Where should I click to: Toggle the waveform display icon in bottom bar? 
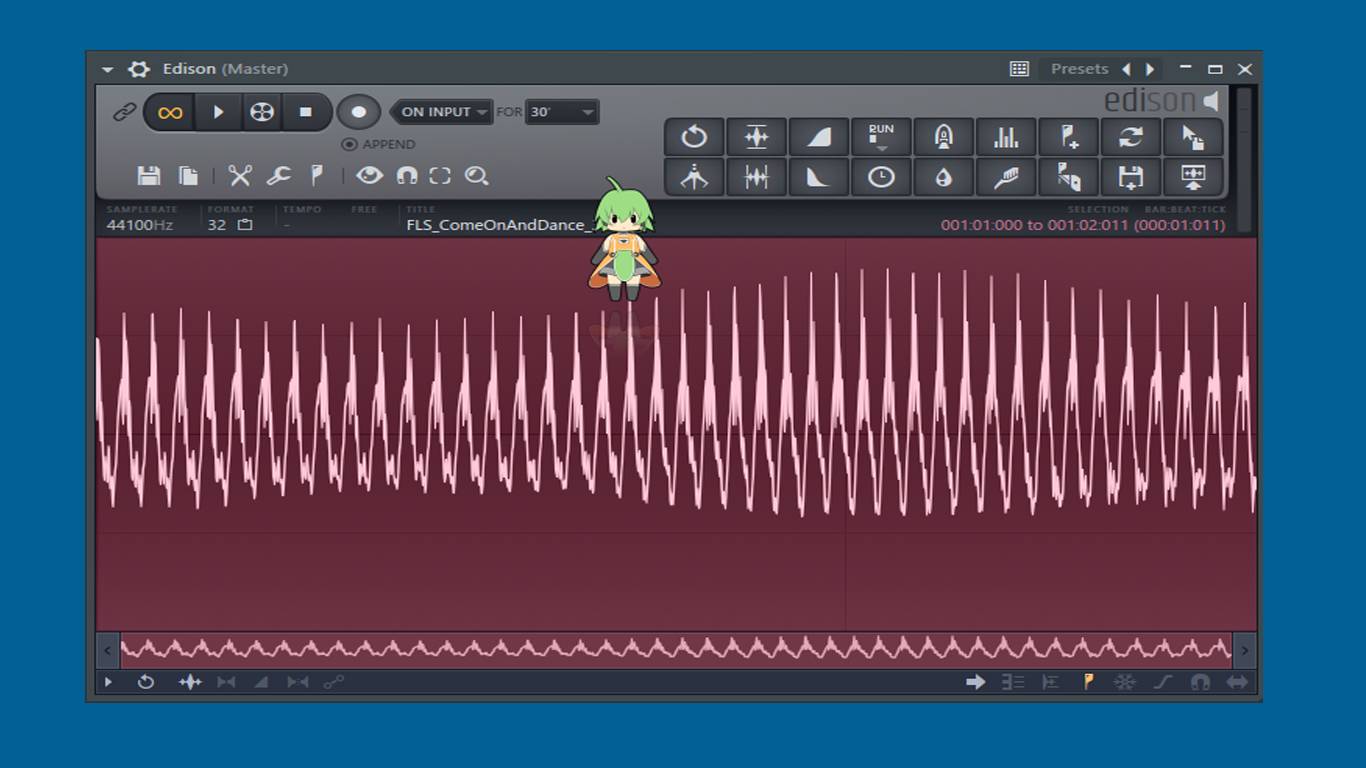(190, 682)
